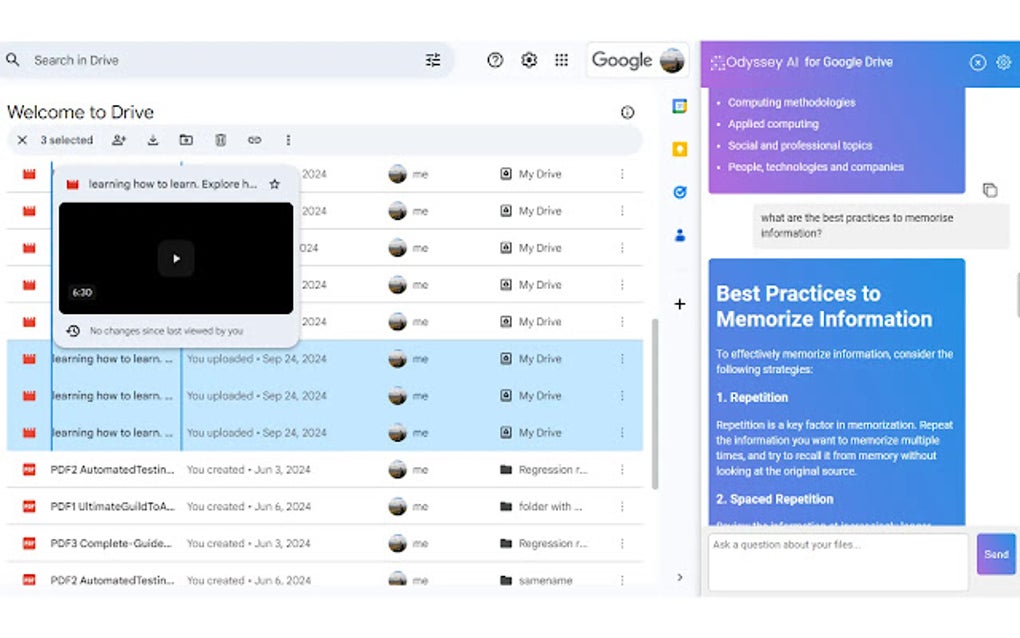Send the question to Odyssey AI
Image resolution: width=1020 pixels, height=638 pixels.
(x=995, y=554)
